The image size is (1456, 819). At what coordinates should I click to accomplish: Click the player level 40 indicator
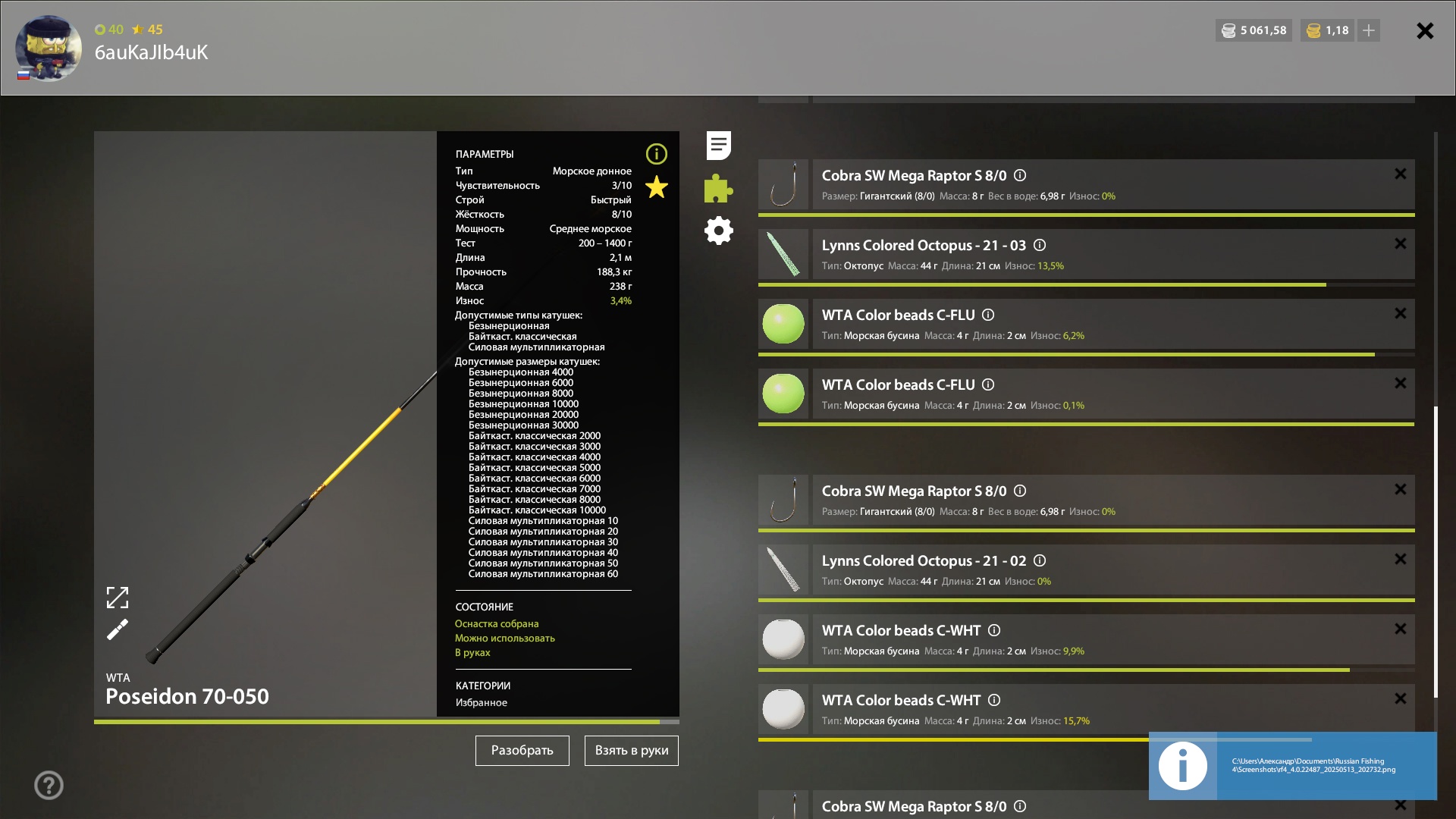(109, 30)
